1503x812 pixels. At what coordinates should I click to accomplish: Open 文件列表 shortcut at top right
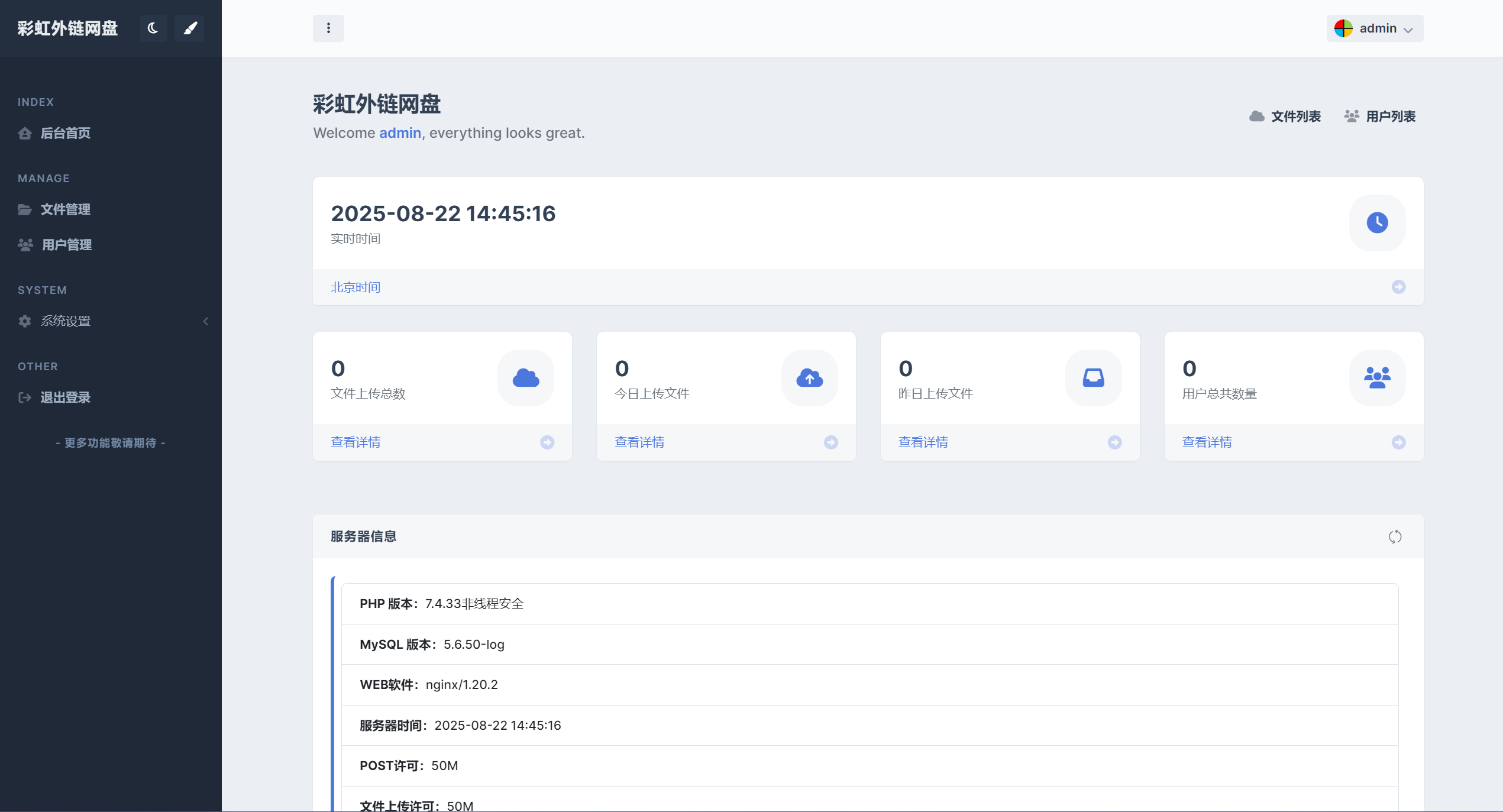[1285, 117]
